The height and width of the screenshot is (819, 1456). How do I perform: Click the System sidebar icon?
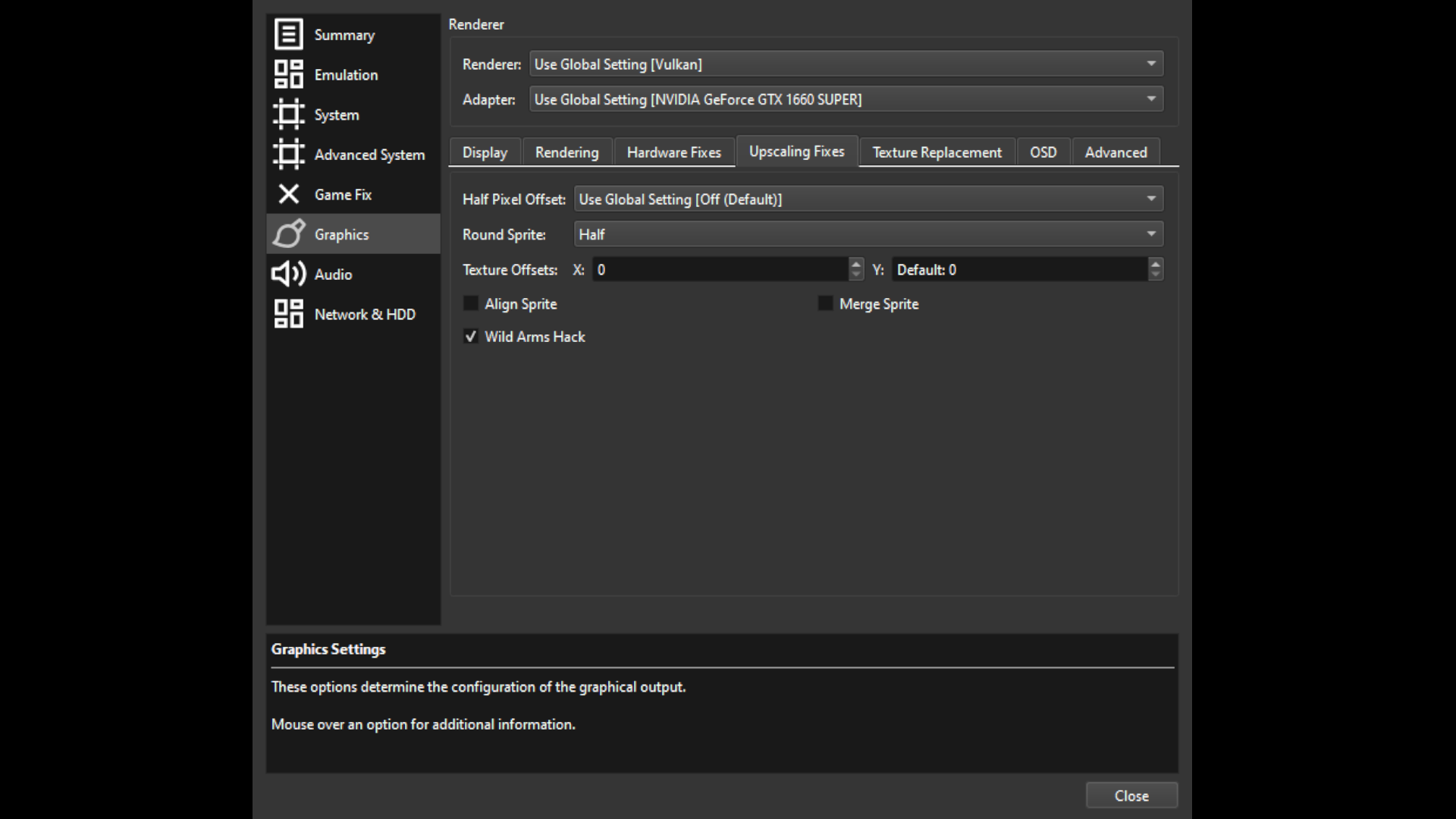point(288,114)
